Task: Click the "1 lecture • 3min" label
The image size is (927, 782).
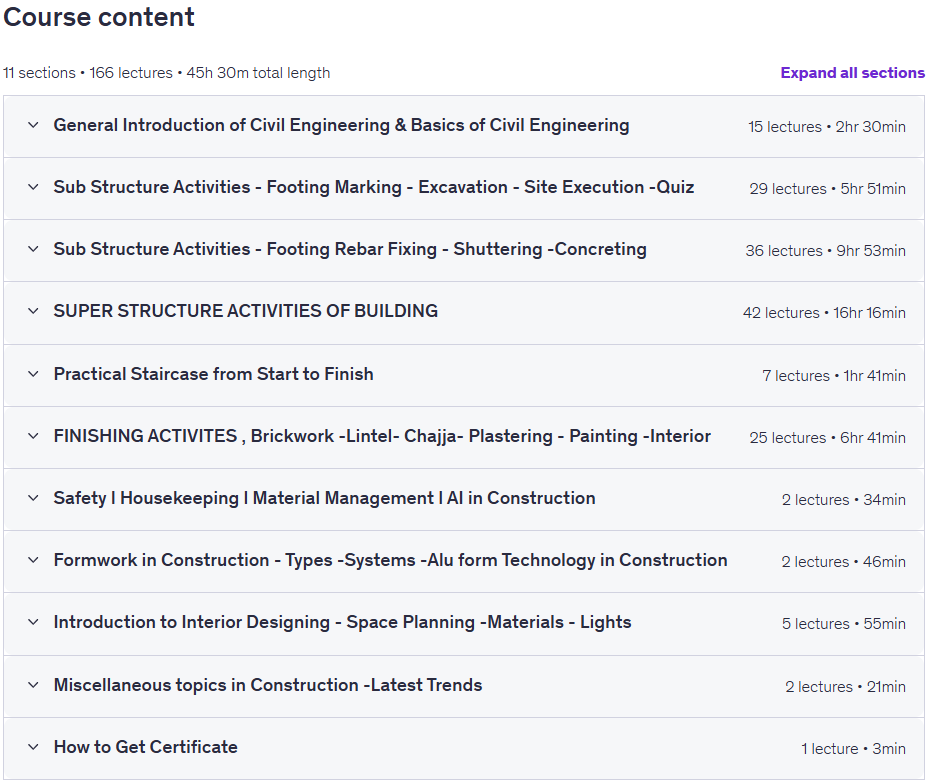Action: (x=853, y=749)
